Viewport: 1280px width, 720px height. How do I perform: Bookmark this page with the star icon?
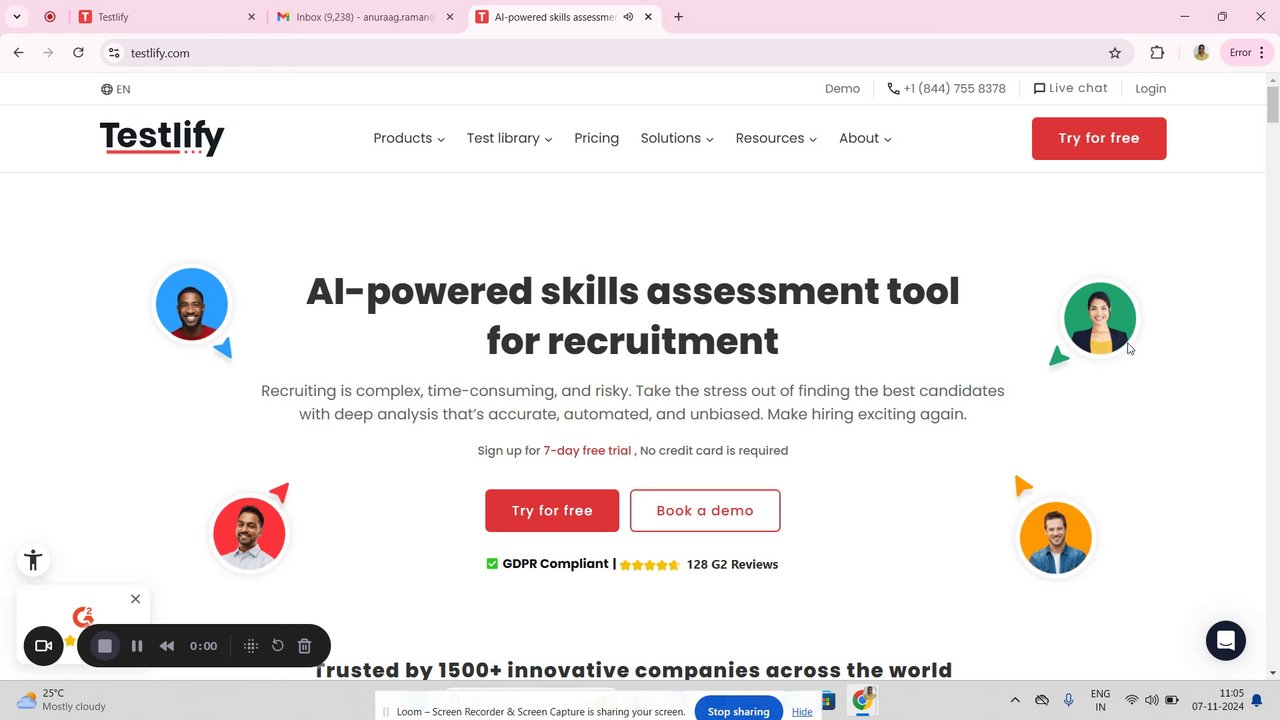1115,53
